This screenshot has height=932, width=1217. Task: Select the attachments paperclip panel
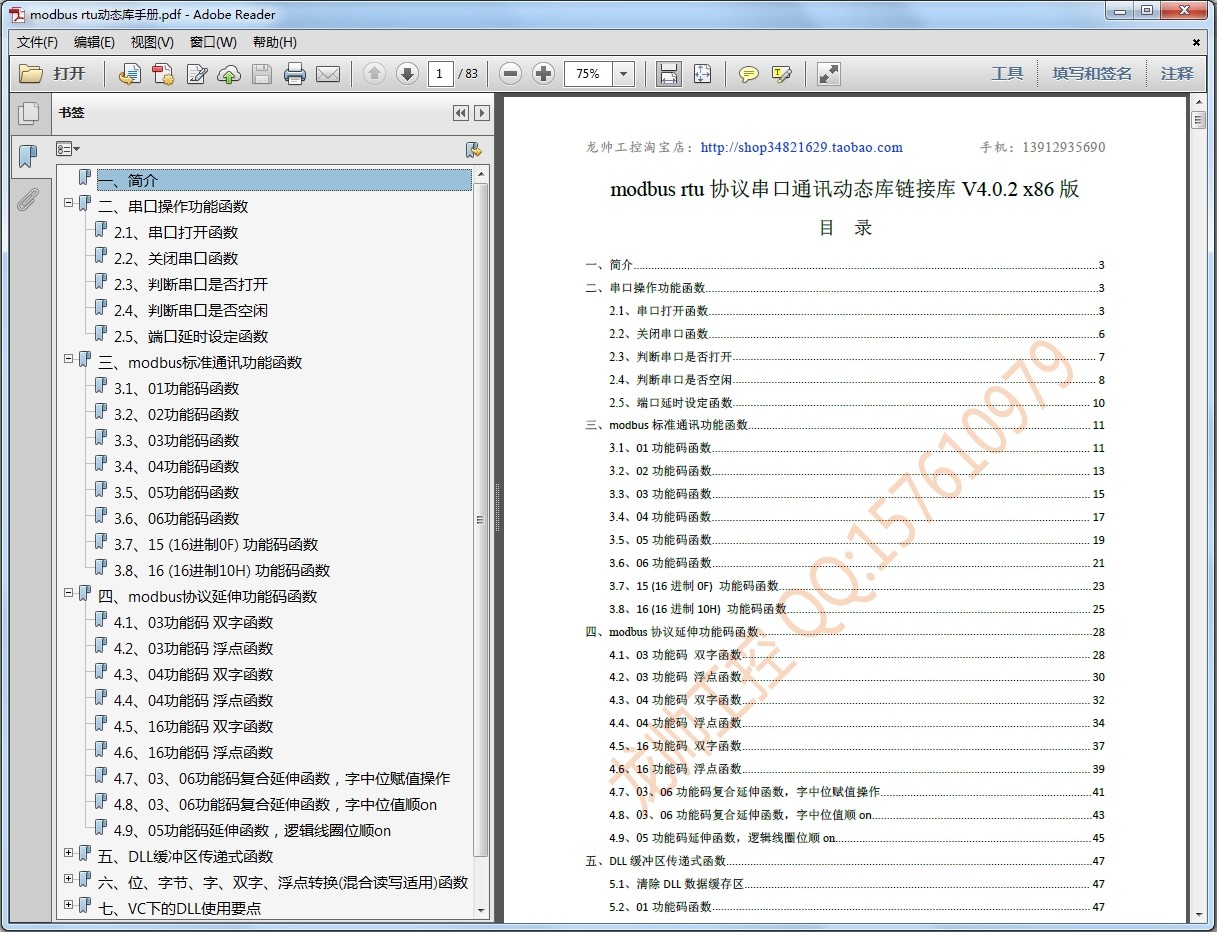pos(27,198)
